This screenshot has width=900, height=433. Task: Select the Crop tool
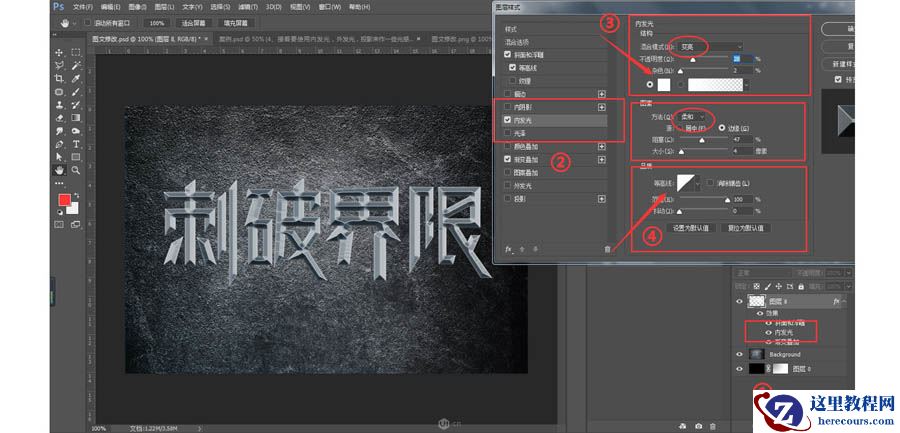click(59, 79)
